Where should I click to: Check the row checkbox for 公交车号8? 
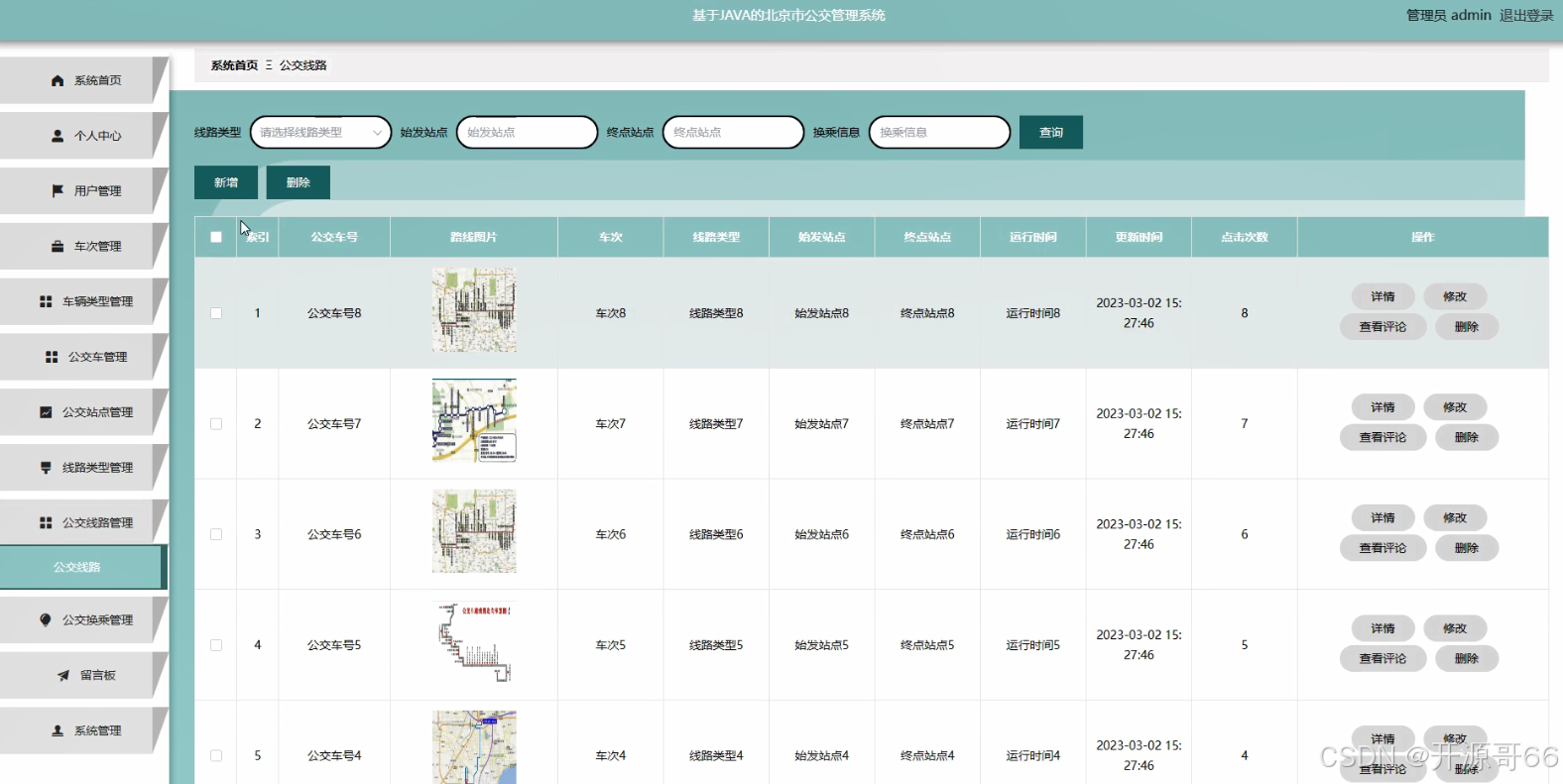pos(216,313)
